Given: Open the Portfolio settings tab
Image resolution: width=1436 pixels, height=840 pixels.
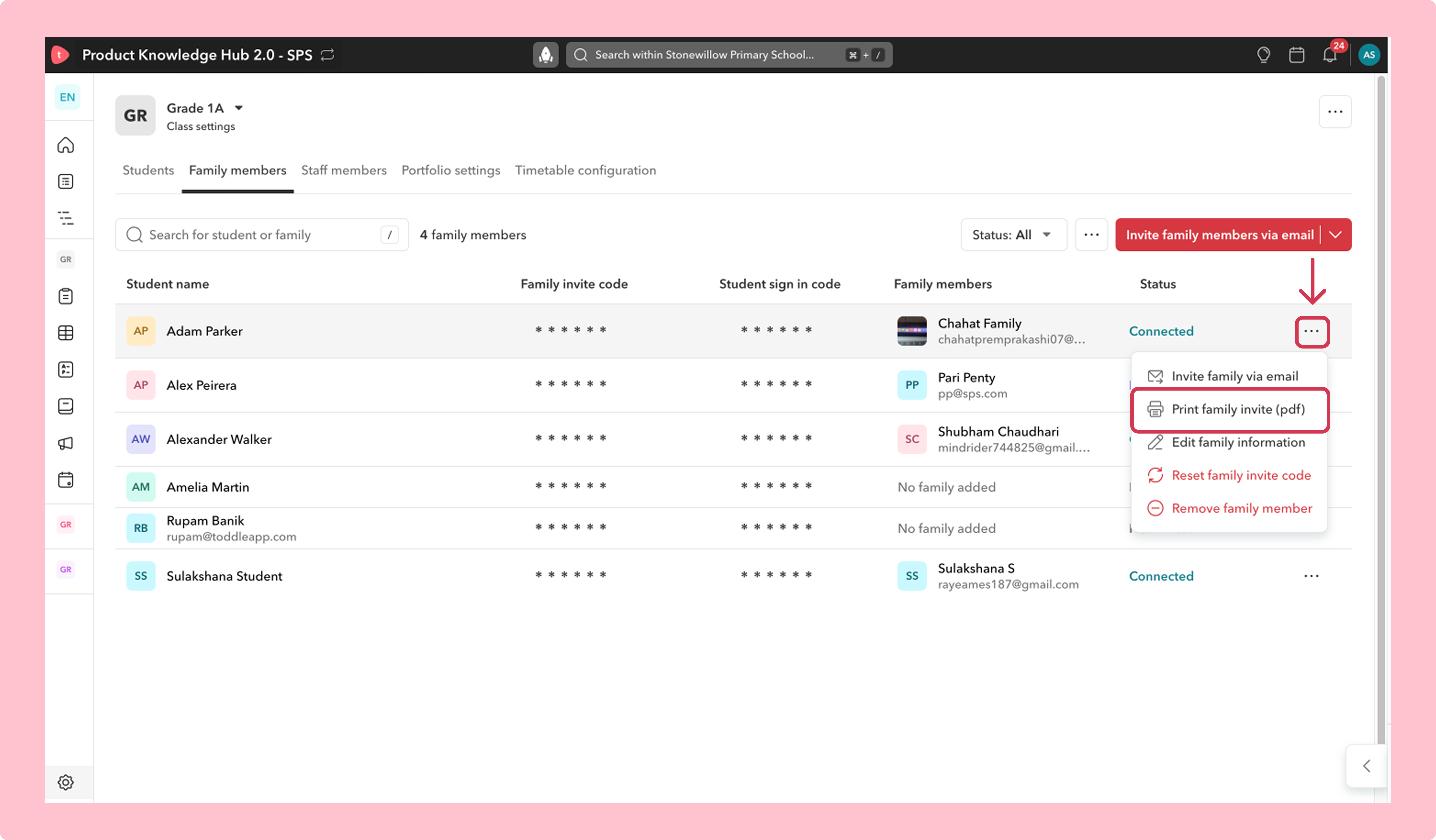Looking at the screenshot, I should [451, 170].
